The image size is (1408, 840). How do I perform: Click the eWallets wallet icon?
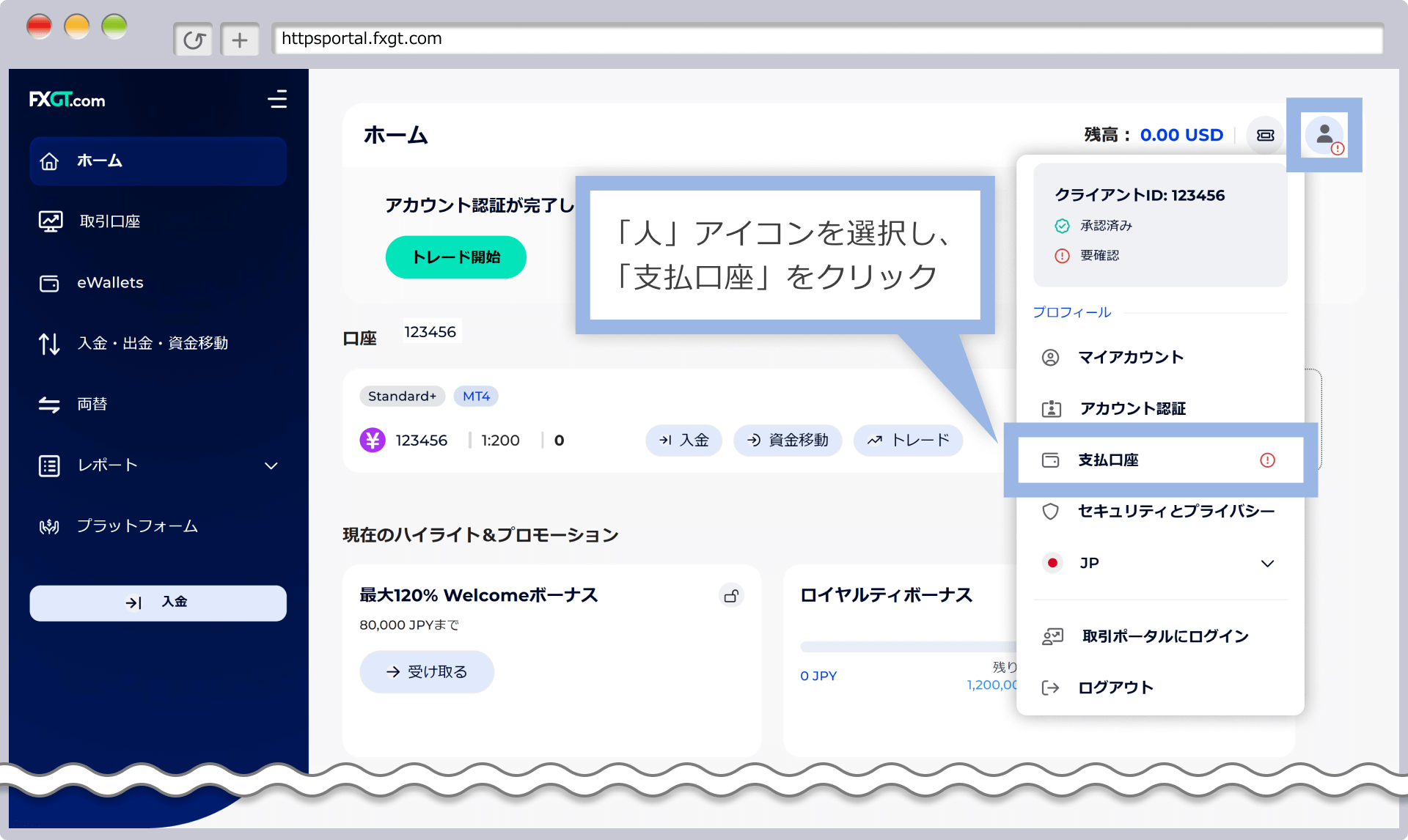pos(49,283)
